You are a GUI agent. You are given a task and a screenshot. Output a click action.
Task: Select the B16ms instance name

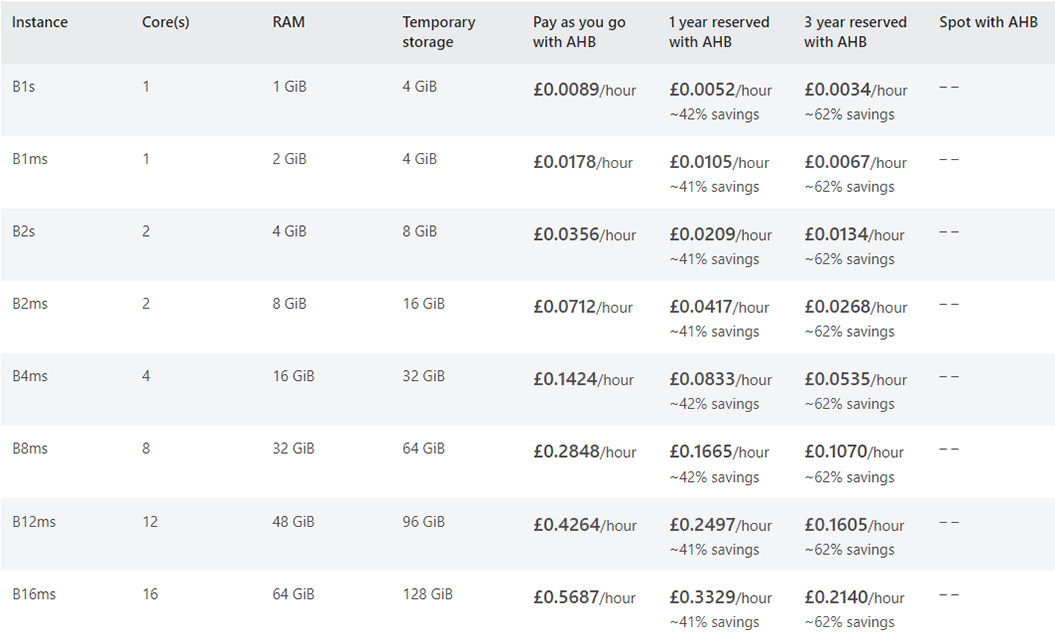(x=34, y=594)
